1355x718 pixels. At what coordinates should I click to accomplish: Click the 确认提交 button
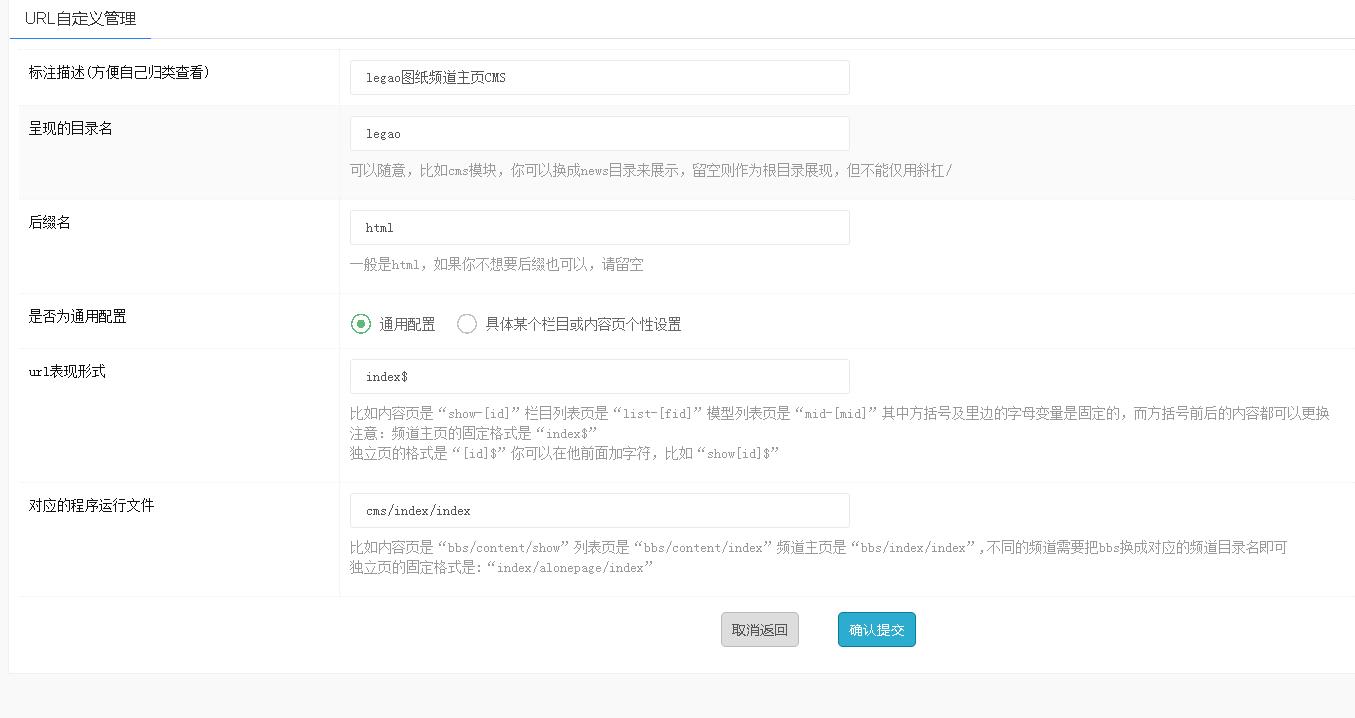point(876,630)
